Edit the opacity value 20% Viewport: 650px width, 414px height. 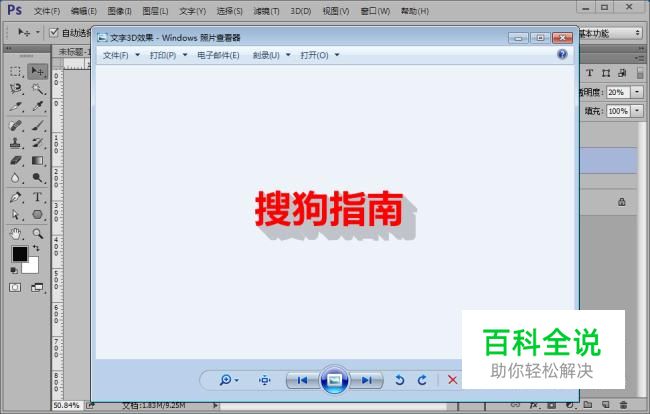coord(618,92)
